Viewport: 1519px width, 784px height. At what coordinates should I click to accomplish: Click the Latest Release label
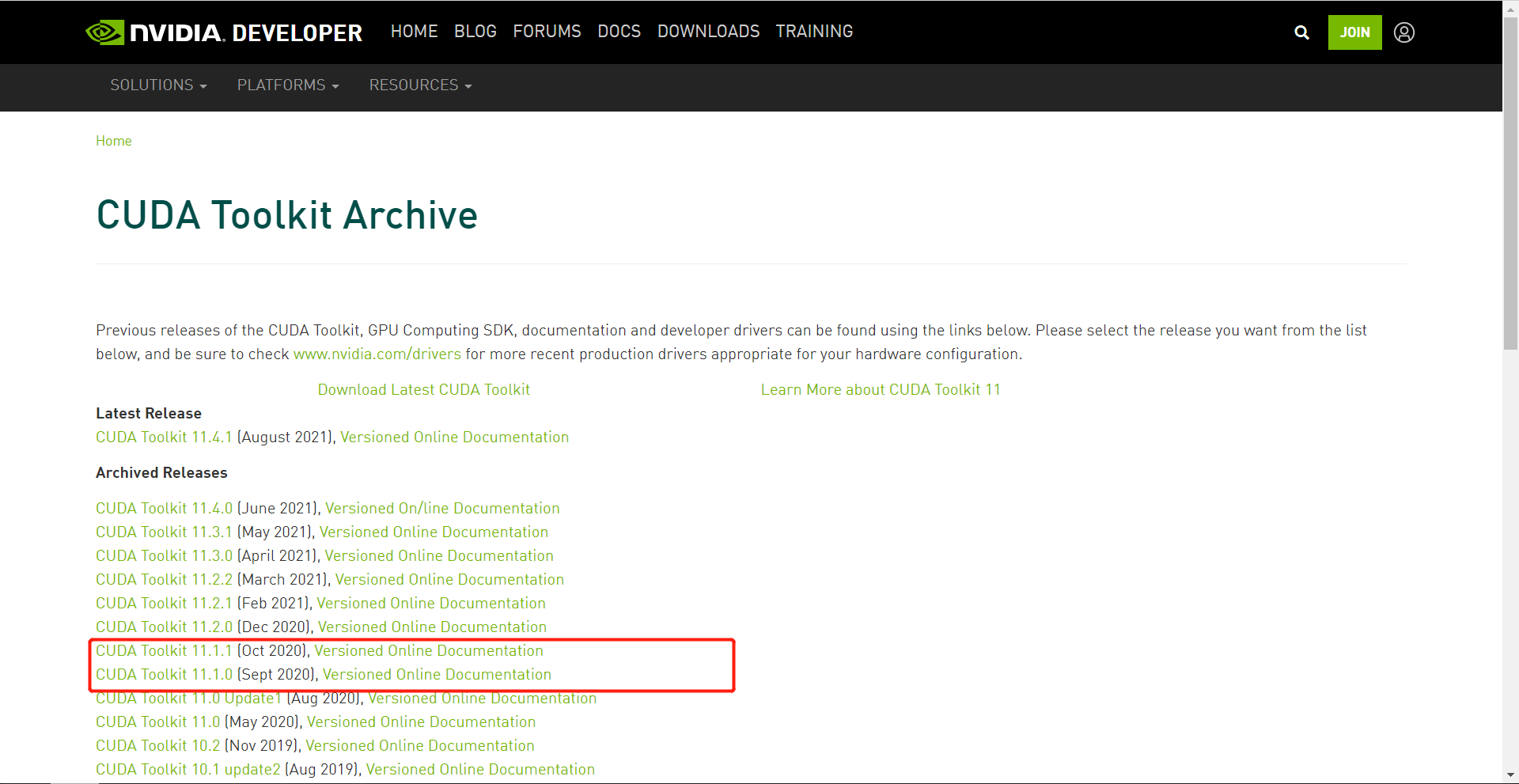pyautogui.click(x=149, y=414)
